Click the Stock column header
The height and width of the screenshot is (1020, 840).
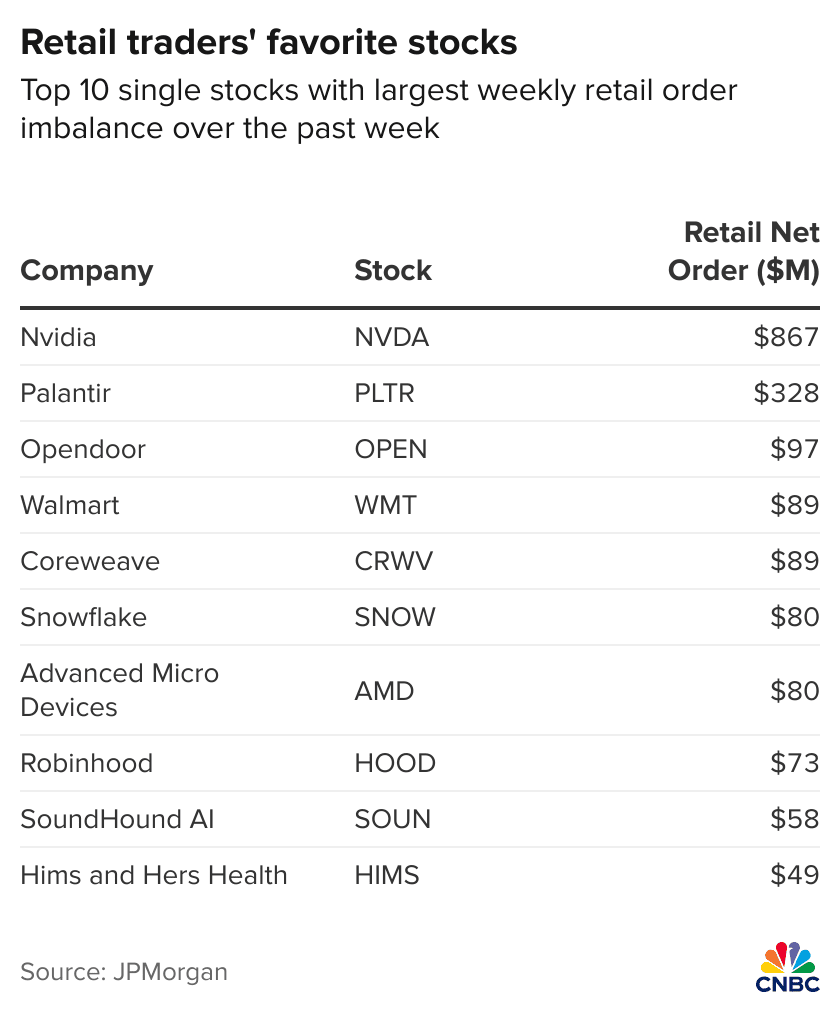coord(393,271)
